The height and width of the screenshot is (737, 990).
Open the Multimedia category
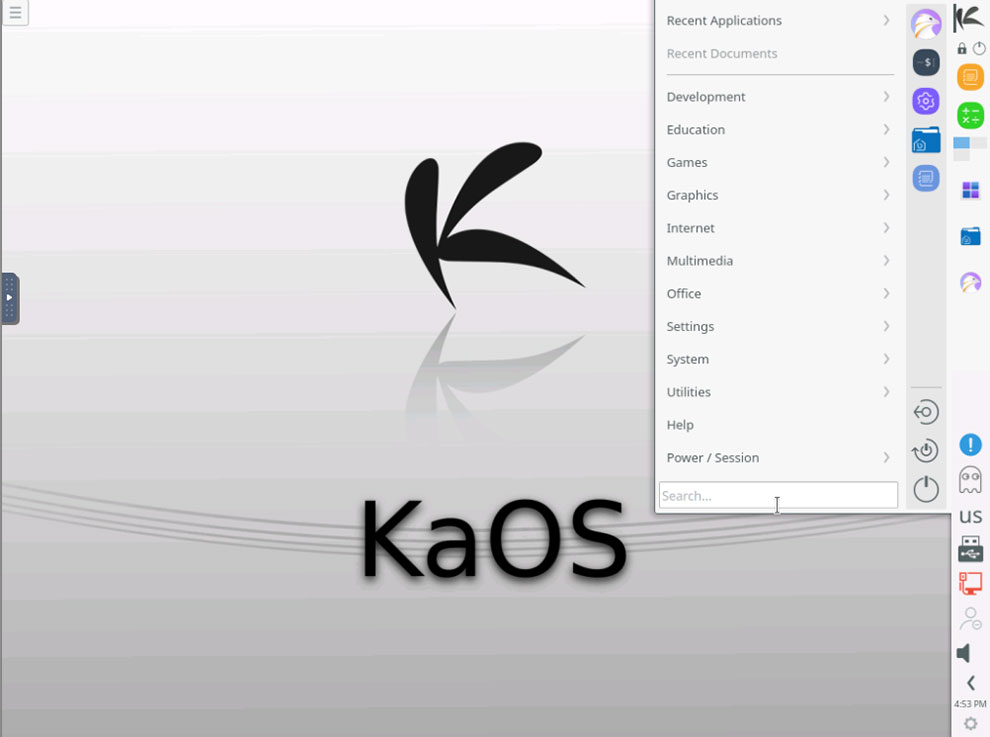click(780, 261)
